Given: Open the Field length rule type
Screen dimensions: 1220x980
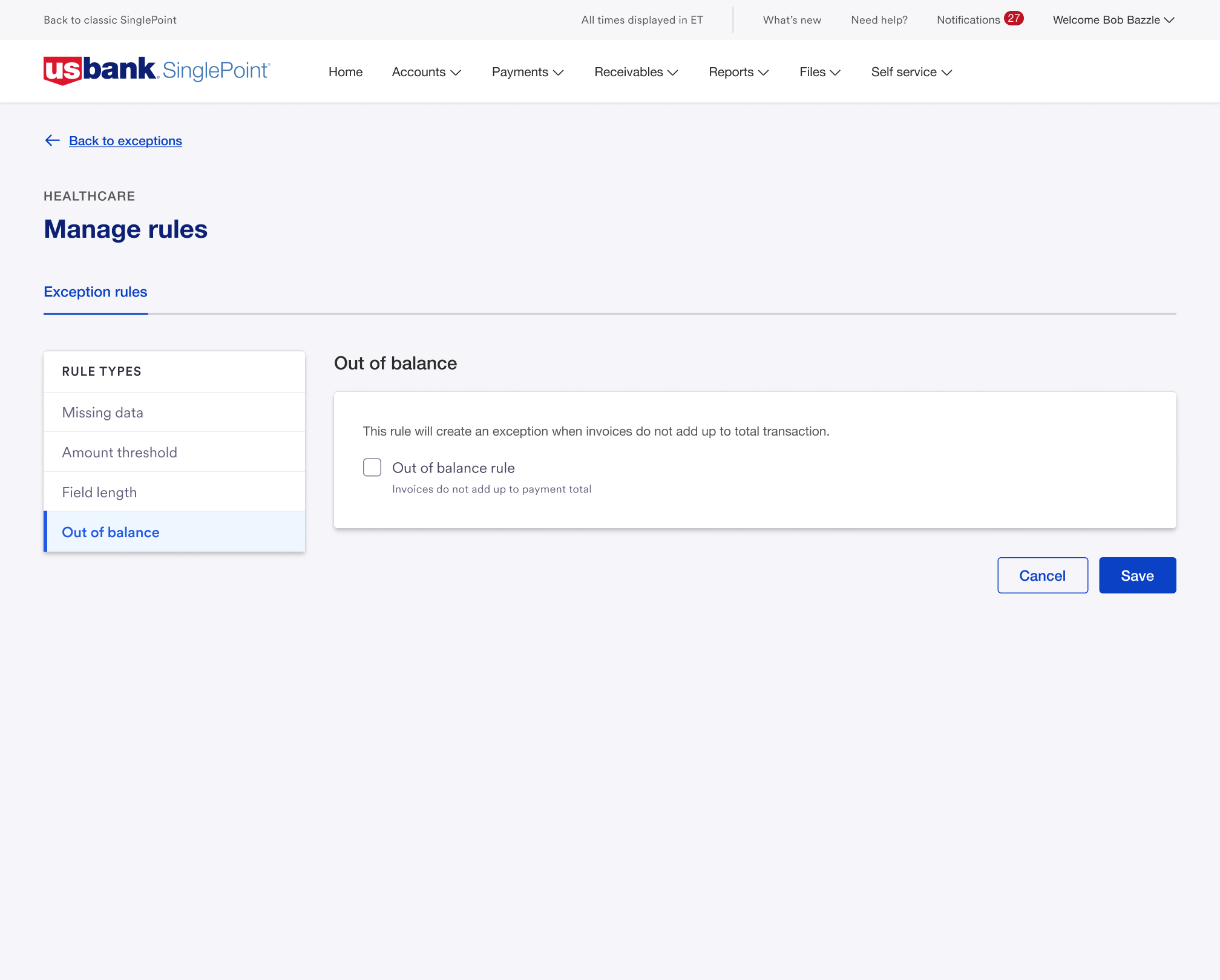Looking at the screenshot, I should click(99, 492).
